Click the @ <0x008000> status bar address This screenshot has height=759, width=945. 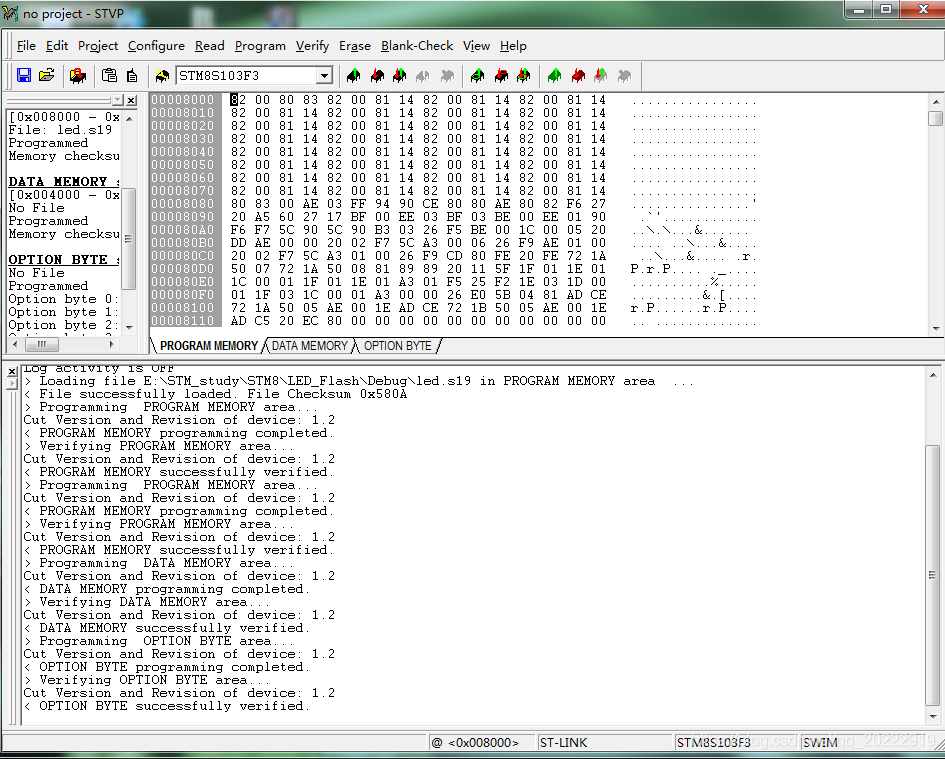click(x=482, y=743)
